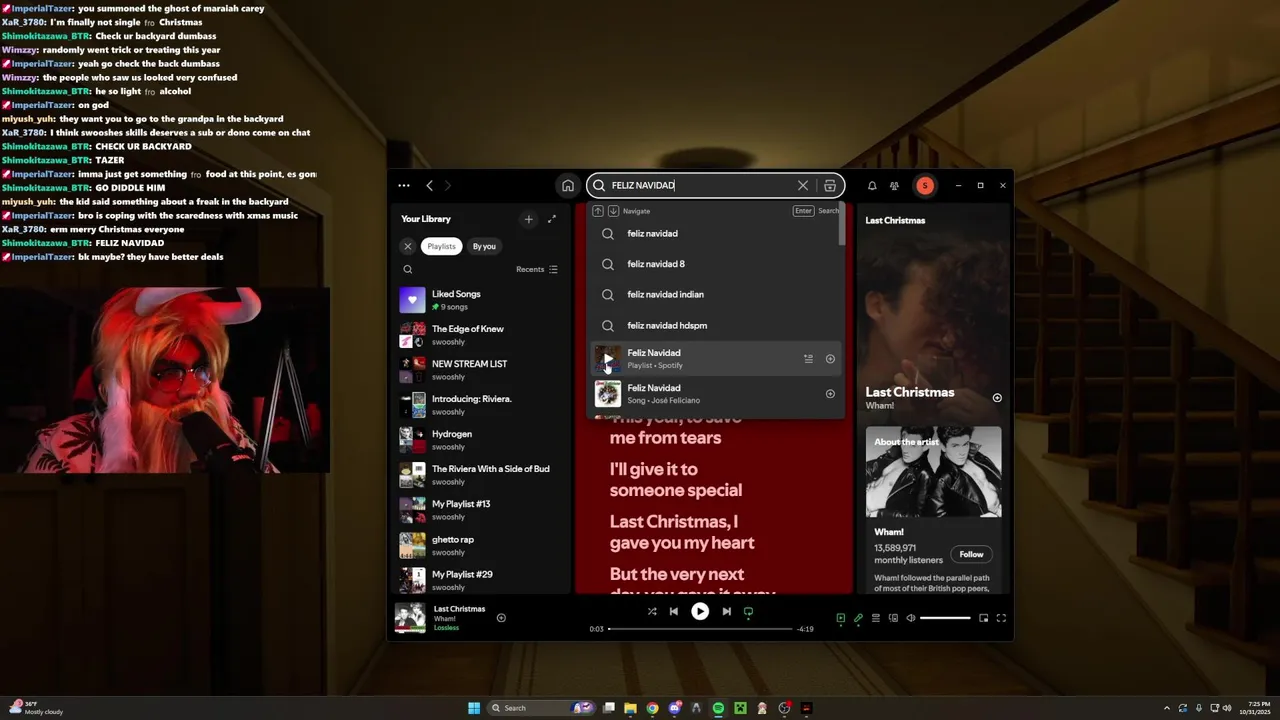The height and width of the screenshot is (720, 1280).
Task: Open the mini player icon
Action: 983,618
